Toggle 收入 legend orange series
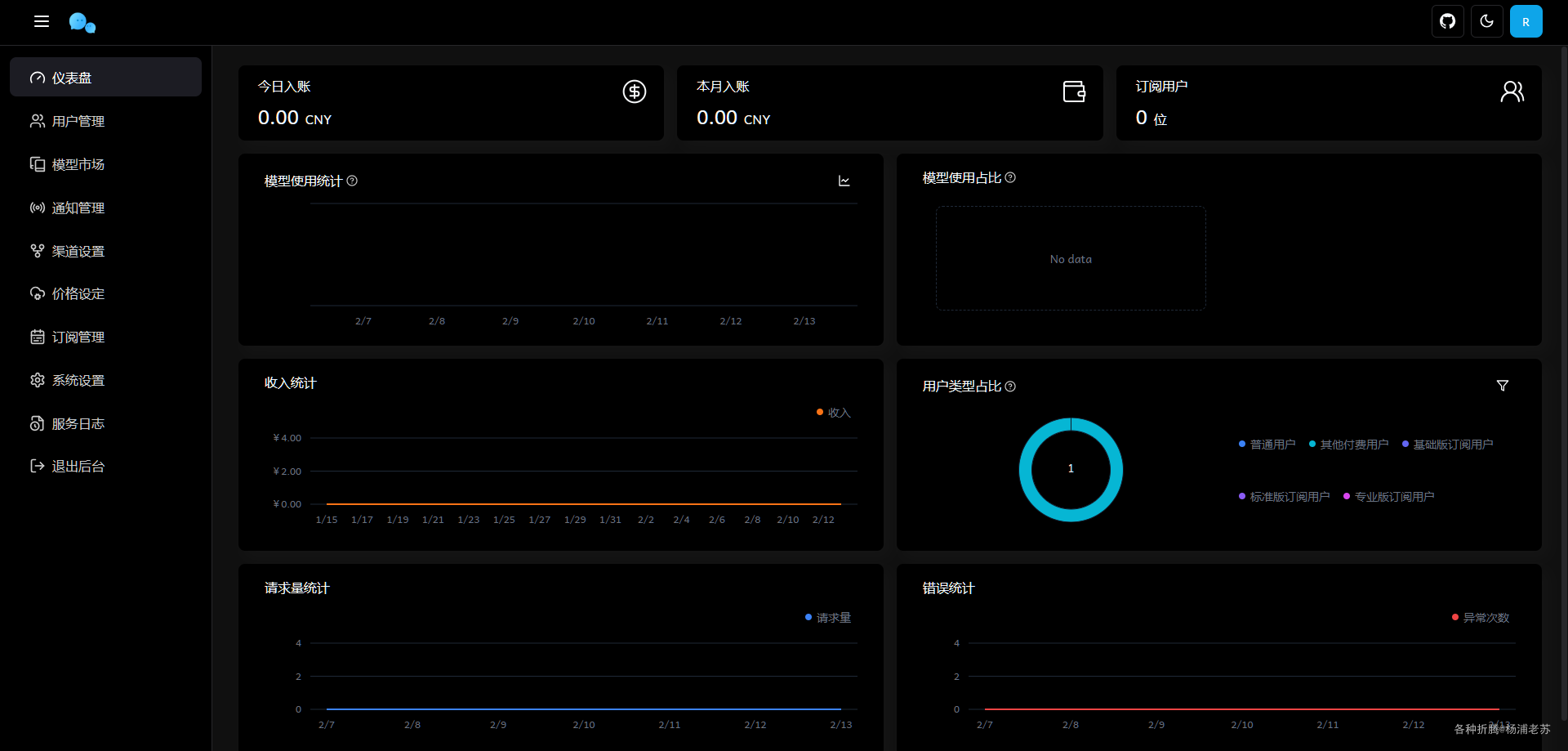The height and width of the screenshot is (751, 1568). pos(833,413)
